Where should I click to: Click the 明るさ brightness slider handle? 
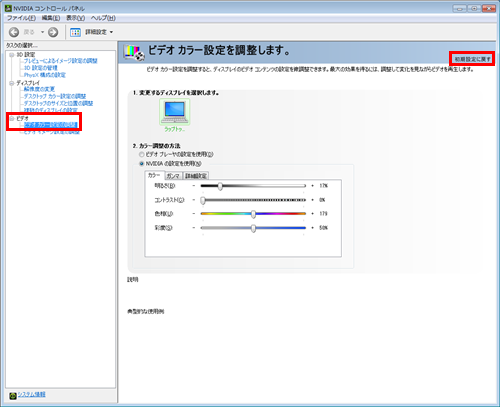coord(220,186)
